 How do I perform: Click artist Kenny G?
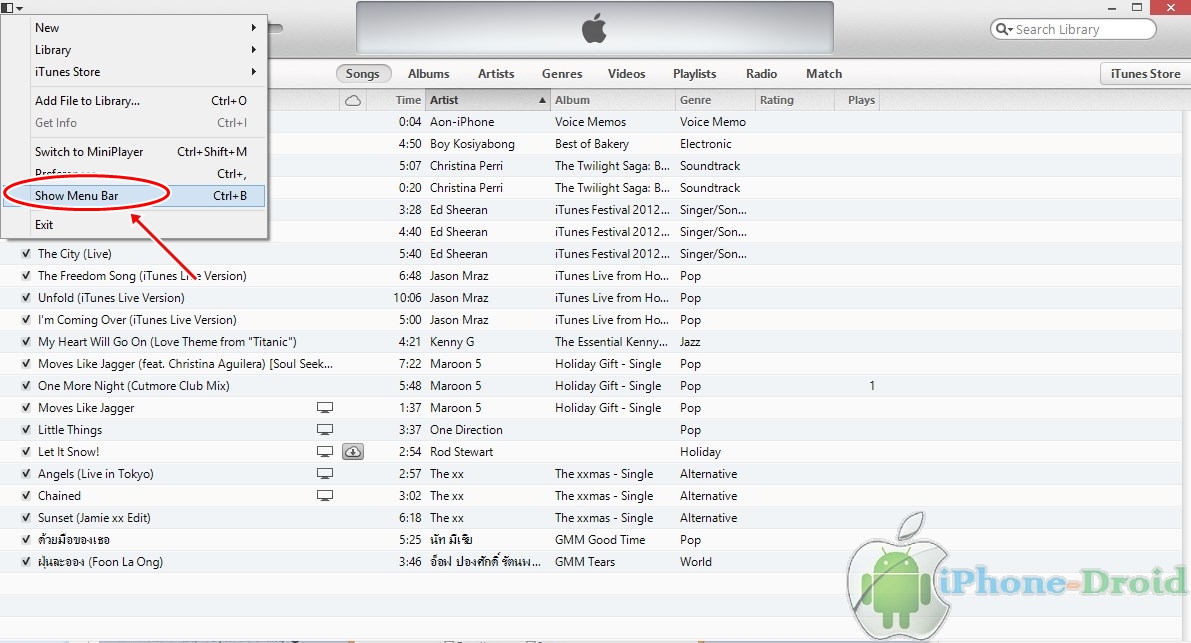tap(452, 342)
